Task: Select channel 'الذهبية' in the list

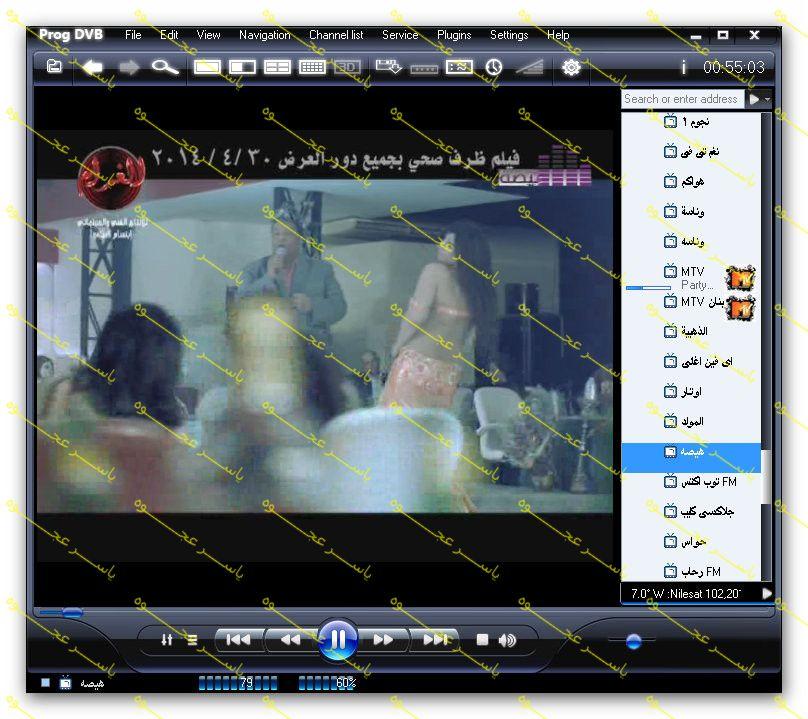Action: point(692,331)
